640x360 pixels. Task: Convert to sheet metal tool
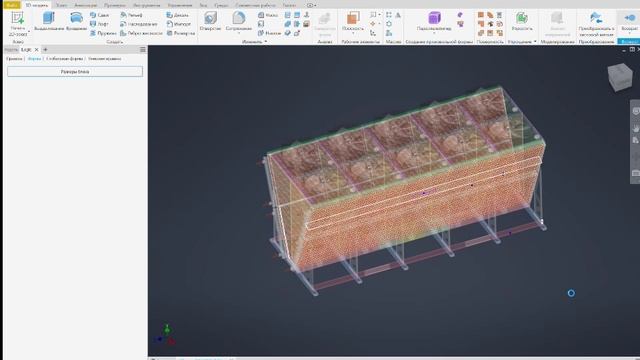pyautogui.click(x=596, y=24)
